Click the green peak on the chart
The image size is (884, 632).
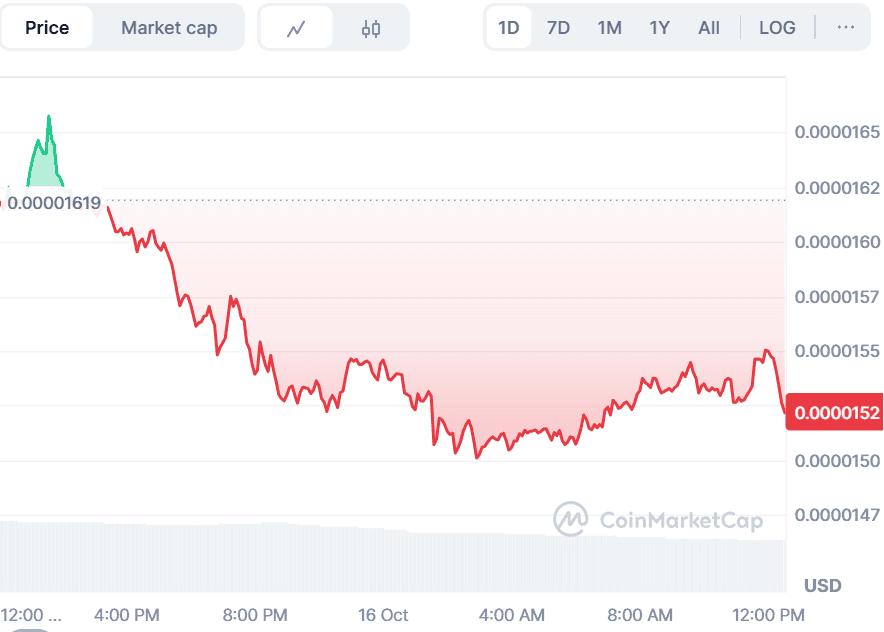click(48, 120)
